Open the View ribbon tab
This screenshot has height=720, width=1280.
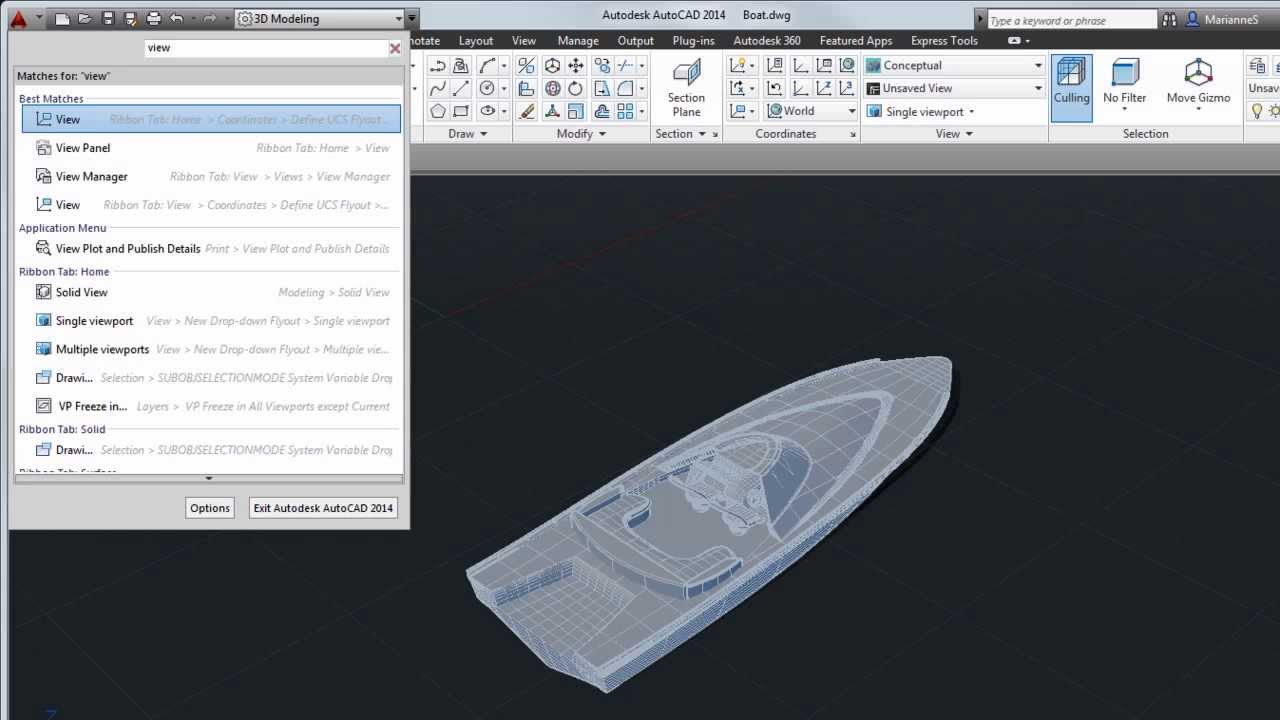524,41
